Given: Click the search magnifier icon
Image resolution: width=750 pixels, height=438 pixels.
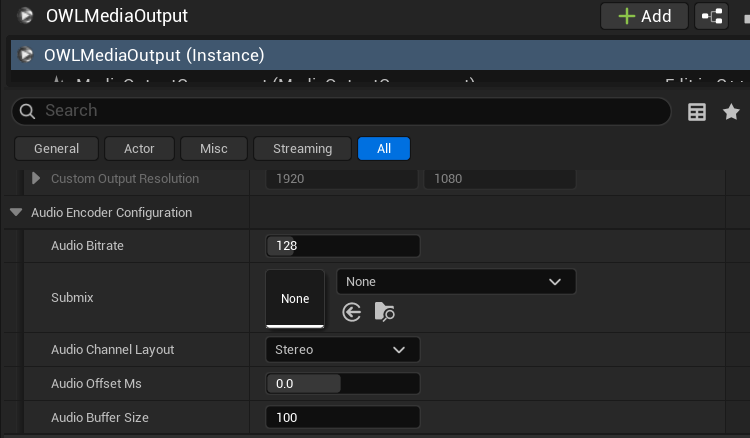Looking at the screenshot, I should (27, 111).
